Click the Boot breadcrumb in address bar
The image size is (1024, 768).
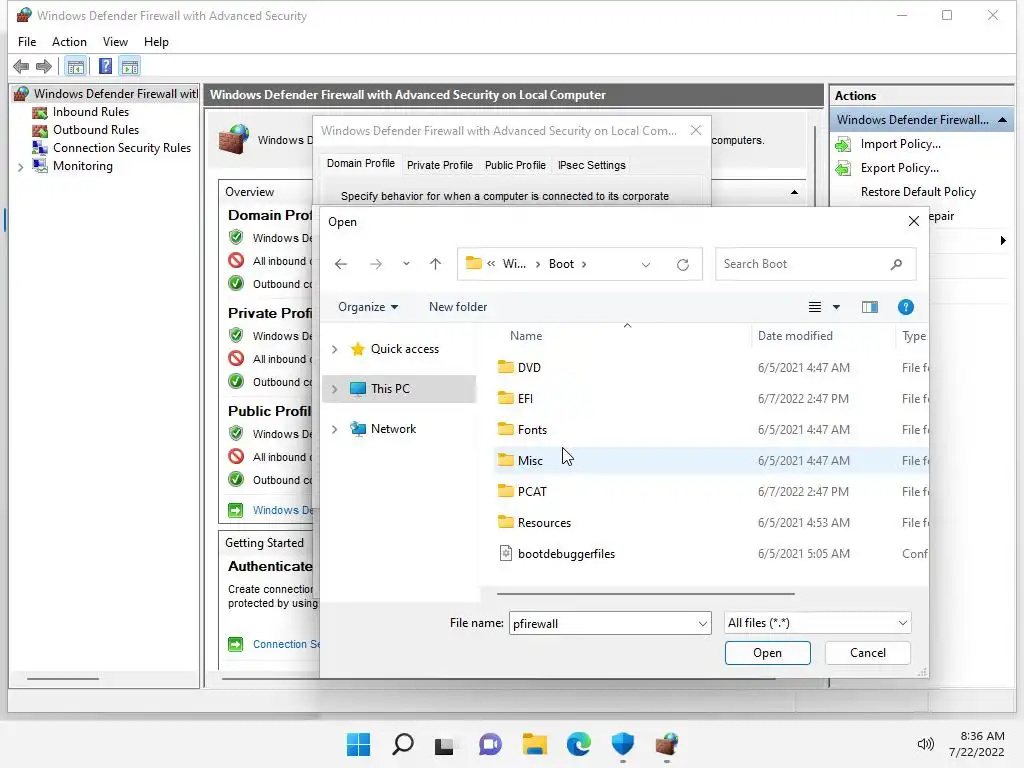pyautogui.click(x=561, y=264)
